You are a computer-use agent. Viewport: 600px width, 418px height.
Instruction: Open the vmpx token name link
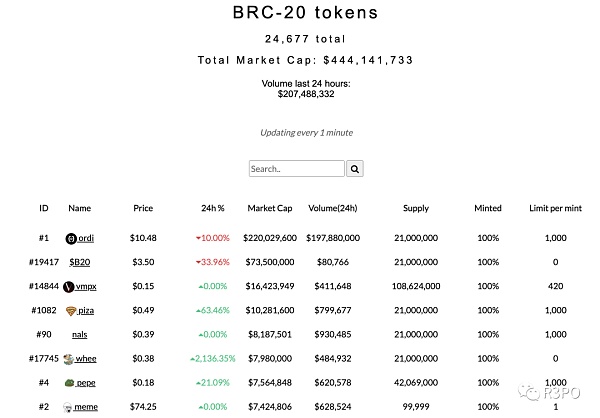pos(86,286)
